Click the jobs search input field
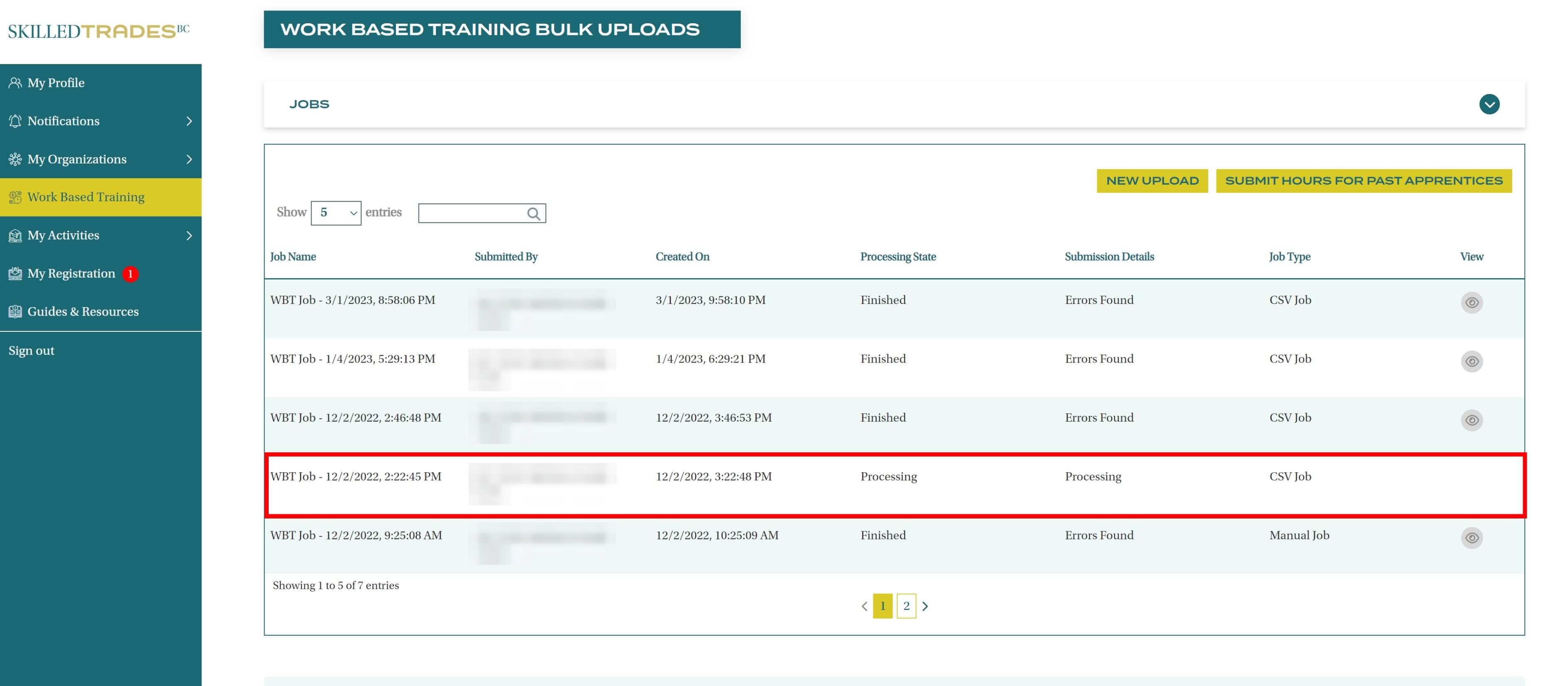1568x686 pixels. (x=472, y=214)
